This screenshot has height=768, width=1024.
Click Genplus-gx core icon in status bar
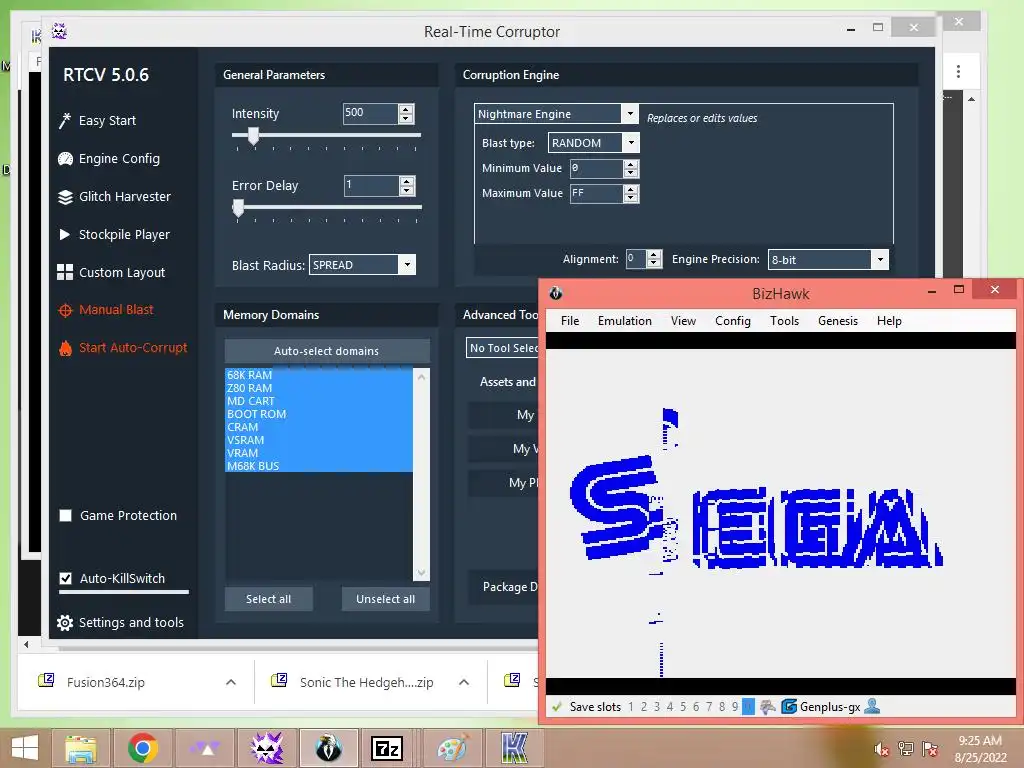789,707
